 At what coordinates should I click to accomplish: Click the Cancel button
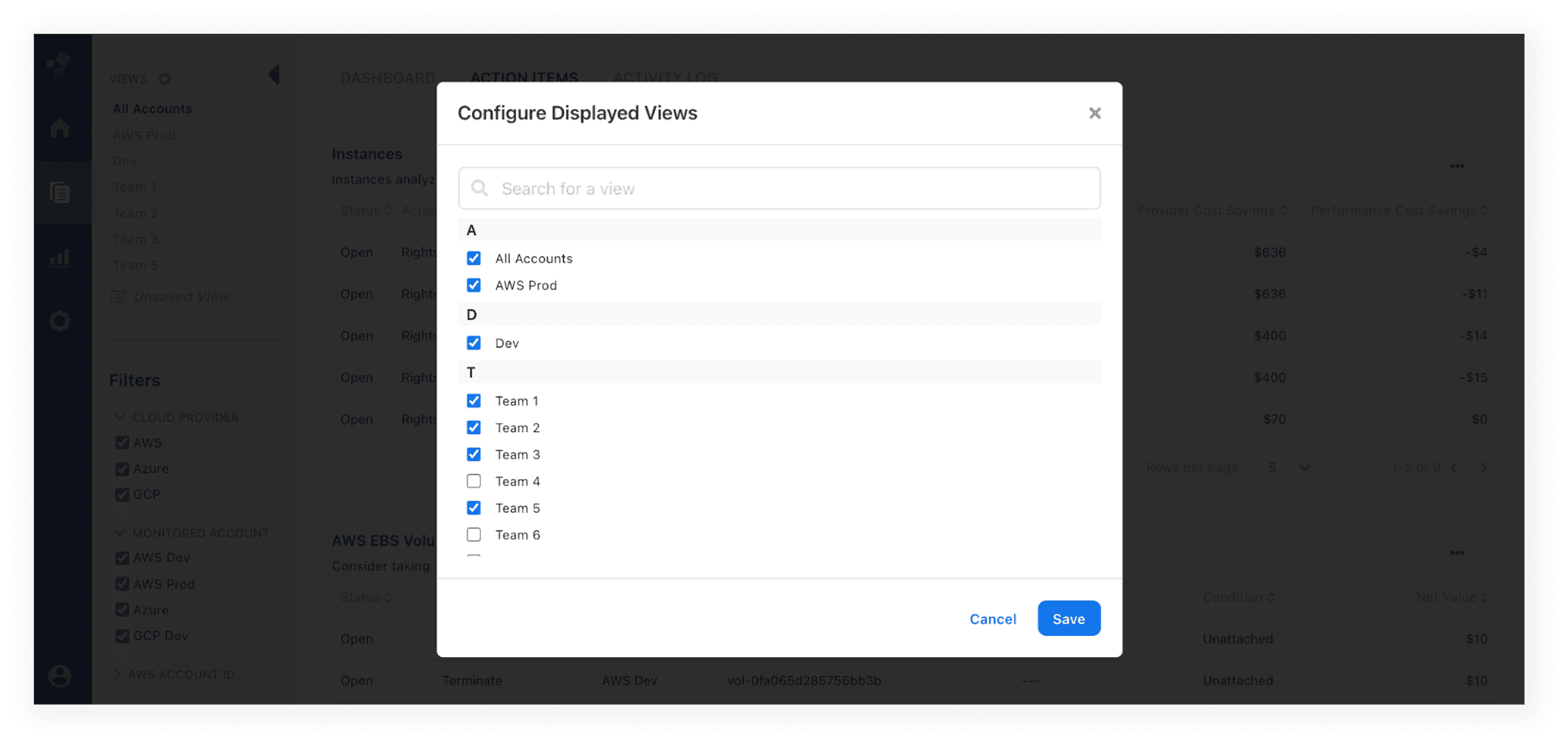pos(992,619)
